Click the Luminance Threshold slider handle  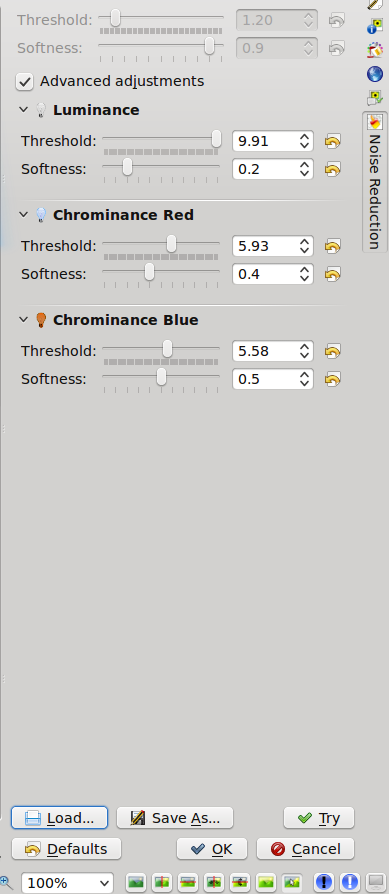[x=216, y=139]
